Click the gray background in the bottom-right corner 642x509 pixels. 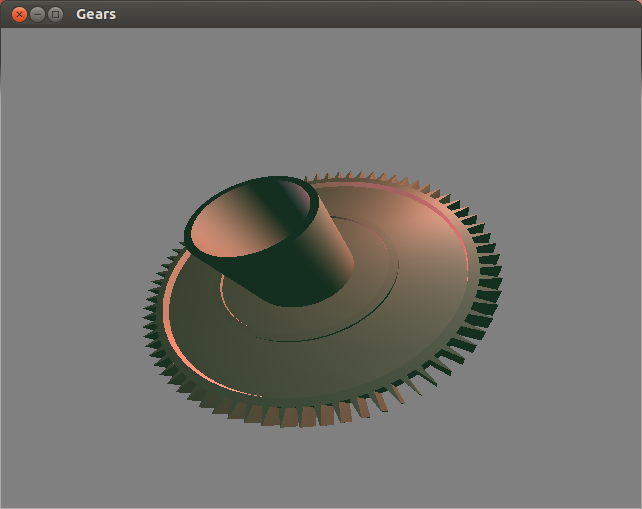(590, 470)
